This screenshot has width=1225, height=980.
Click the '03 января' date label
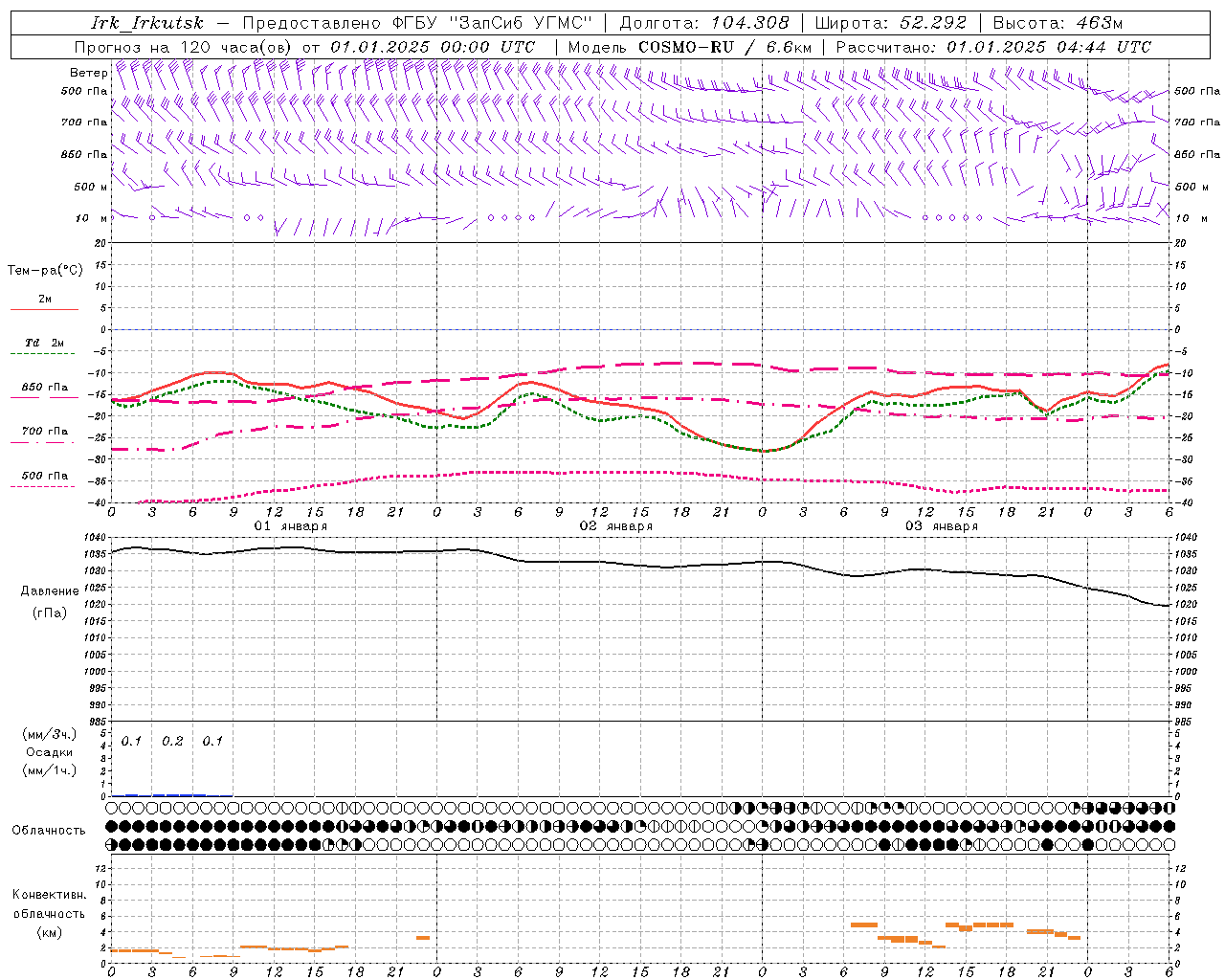pos(941,526)
